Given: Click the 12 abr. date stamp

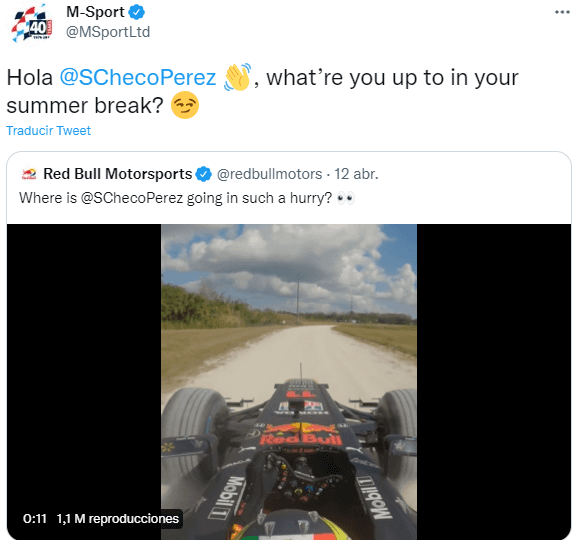Looking at the screenshot, I should tap(356, 174).
